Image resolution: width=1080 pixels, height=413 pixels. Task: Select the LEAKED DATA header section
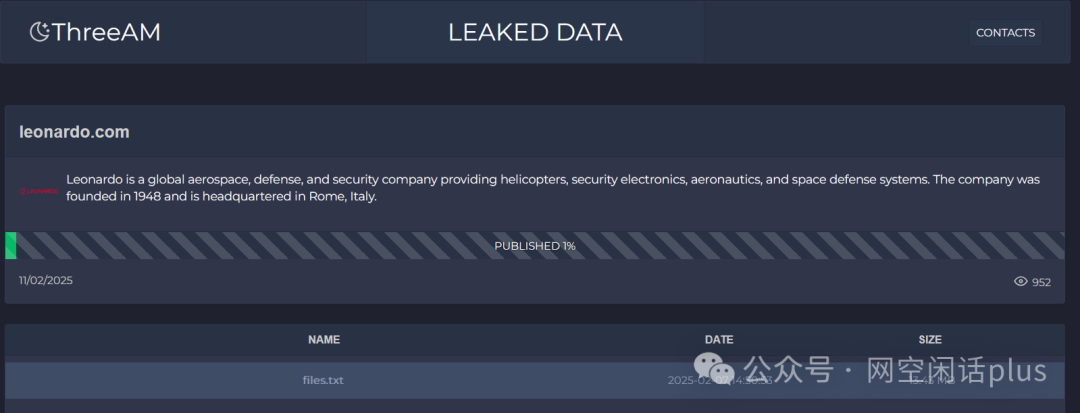tap(535, 32)
